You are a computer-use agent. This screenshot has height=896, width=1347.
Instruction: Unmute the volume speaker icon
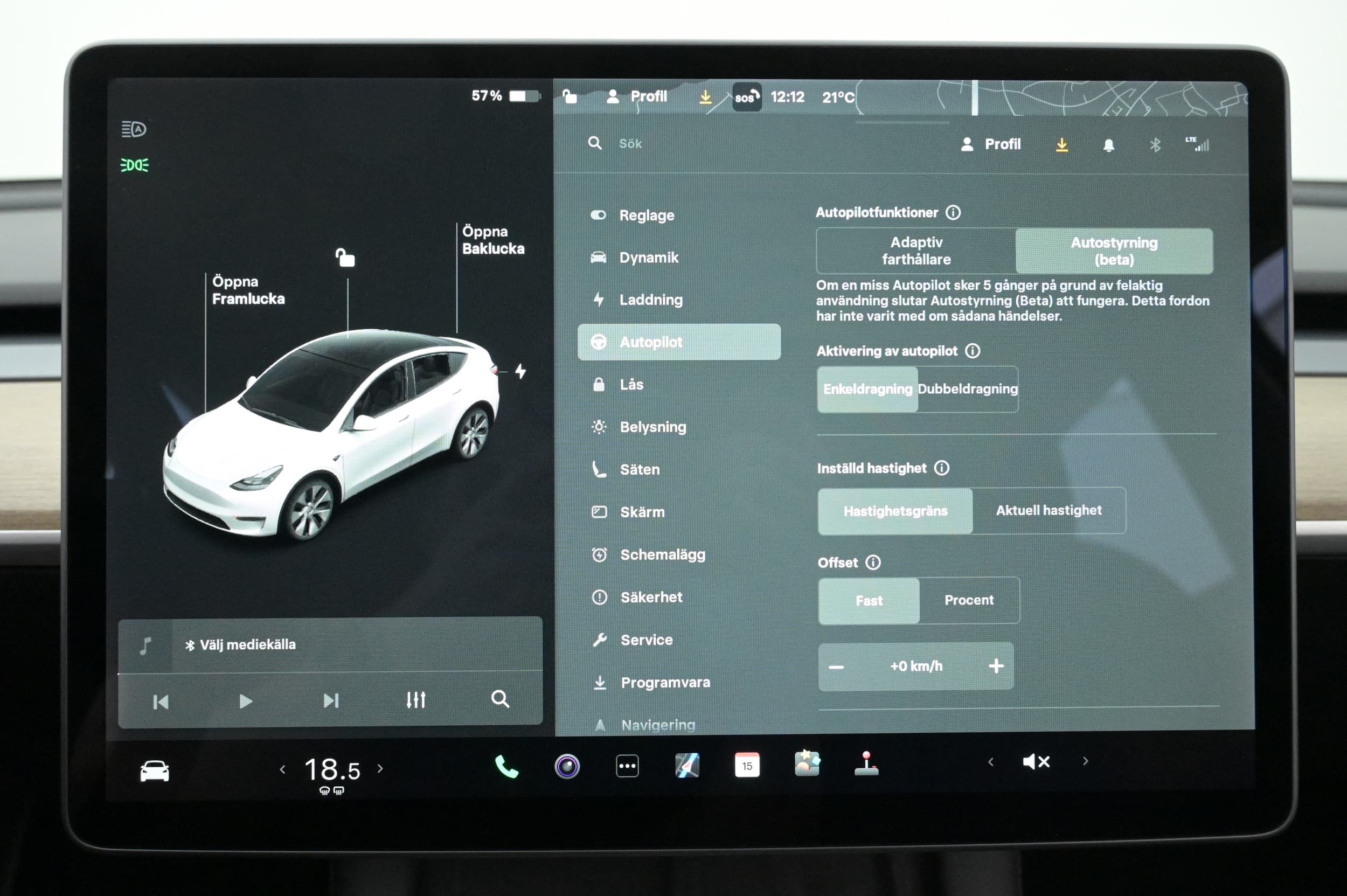[x=1036, y=762]
